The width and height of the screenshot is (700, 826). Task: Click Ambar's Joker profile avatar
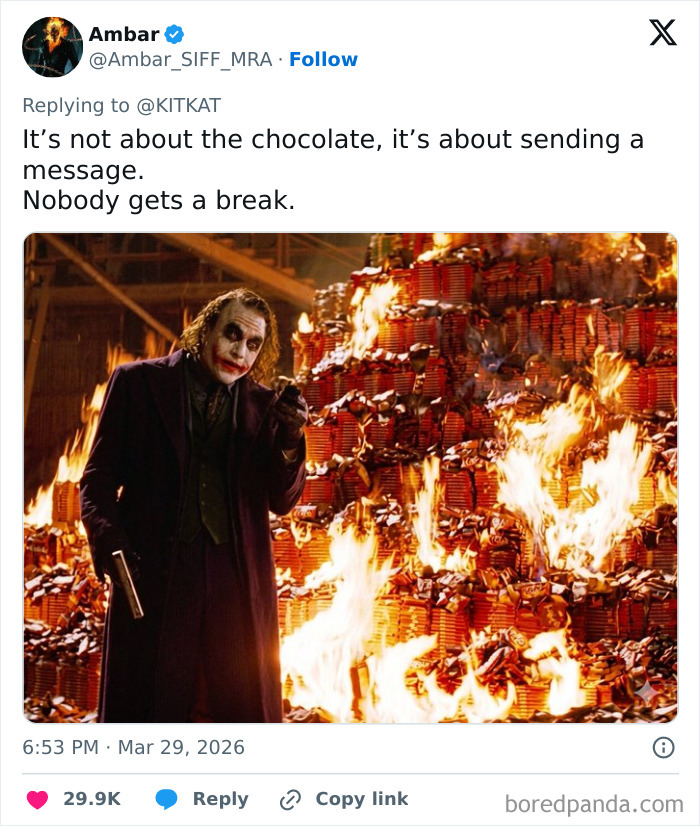click(48, 46)
